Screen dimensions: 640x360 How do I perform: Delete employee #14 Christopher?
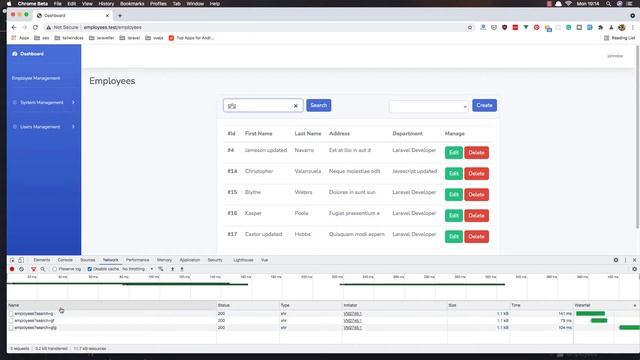coord(476,173)
